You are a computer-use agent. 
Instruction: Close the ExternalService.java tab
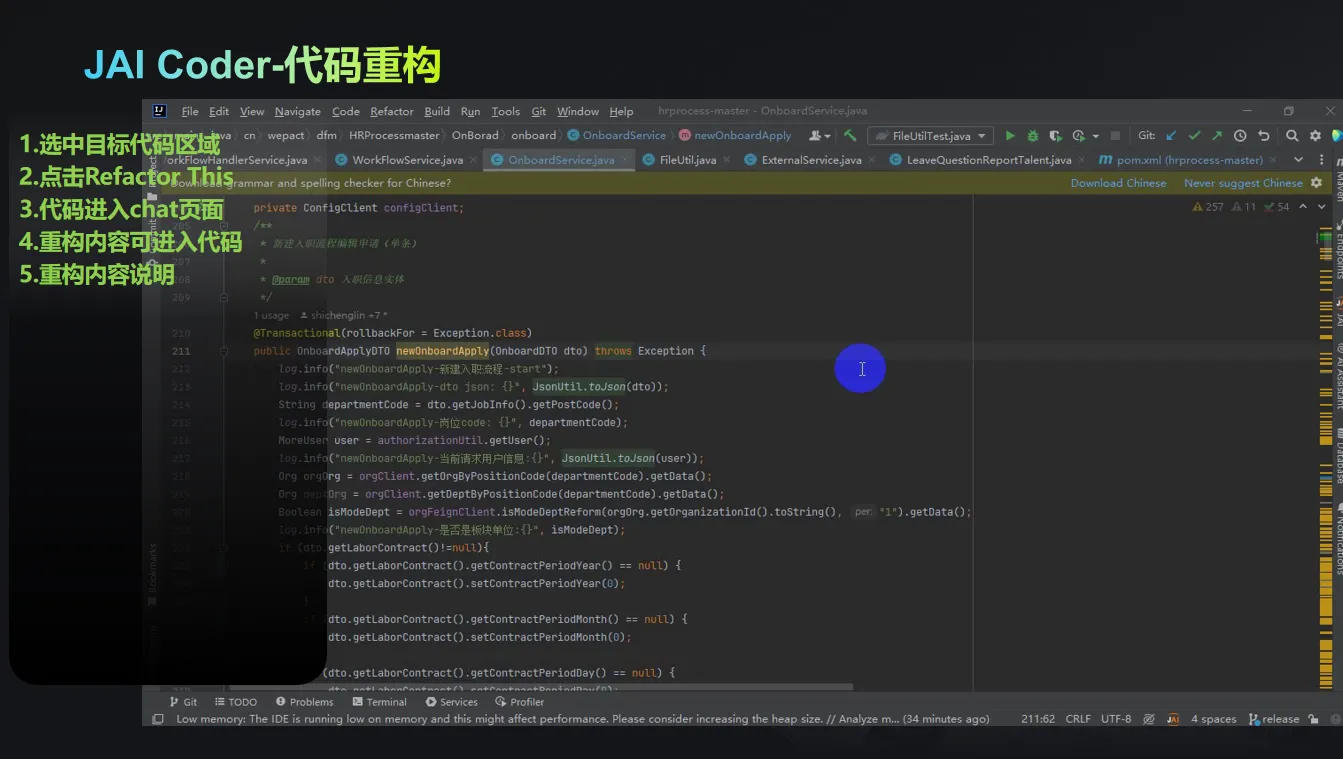(x=870, y=160)
